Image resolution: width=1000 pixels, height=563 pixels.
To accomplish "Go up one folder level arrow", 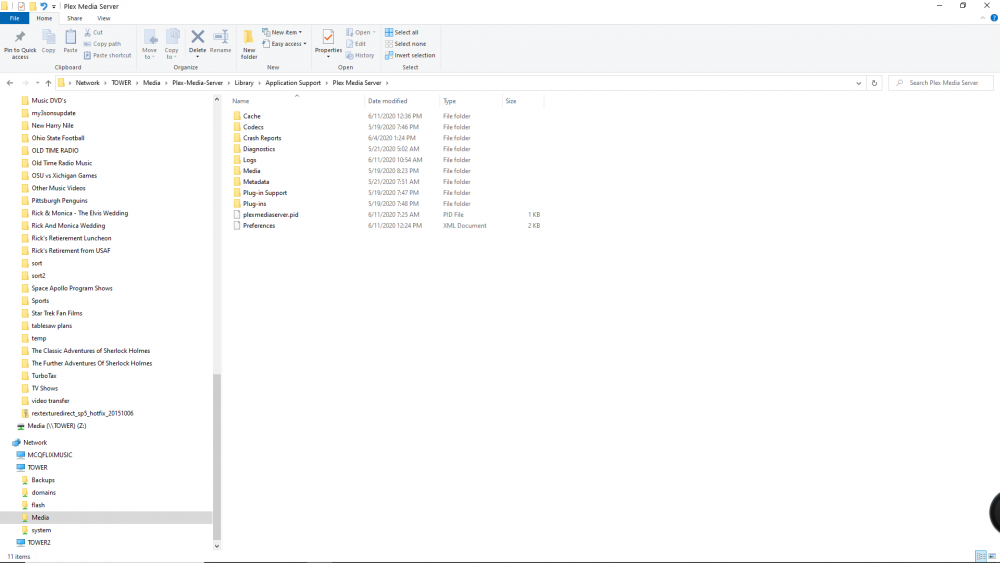I will coord(48,83).
